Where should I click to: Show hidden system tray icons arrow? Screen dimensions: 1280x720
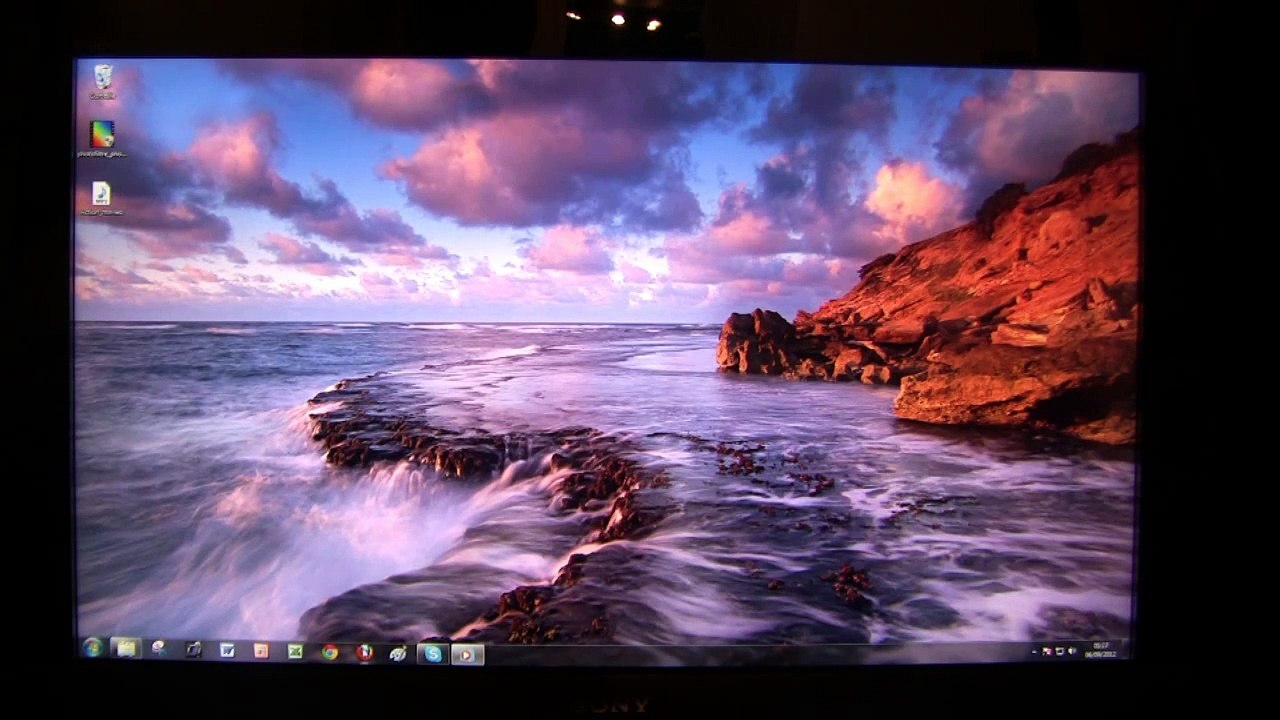click(x=1034, y=651)
